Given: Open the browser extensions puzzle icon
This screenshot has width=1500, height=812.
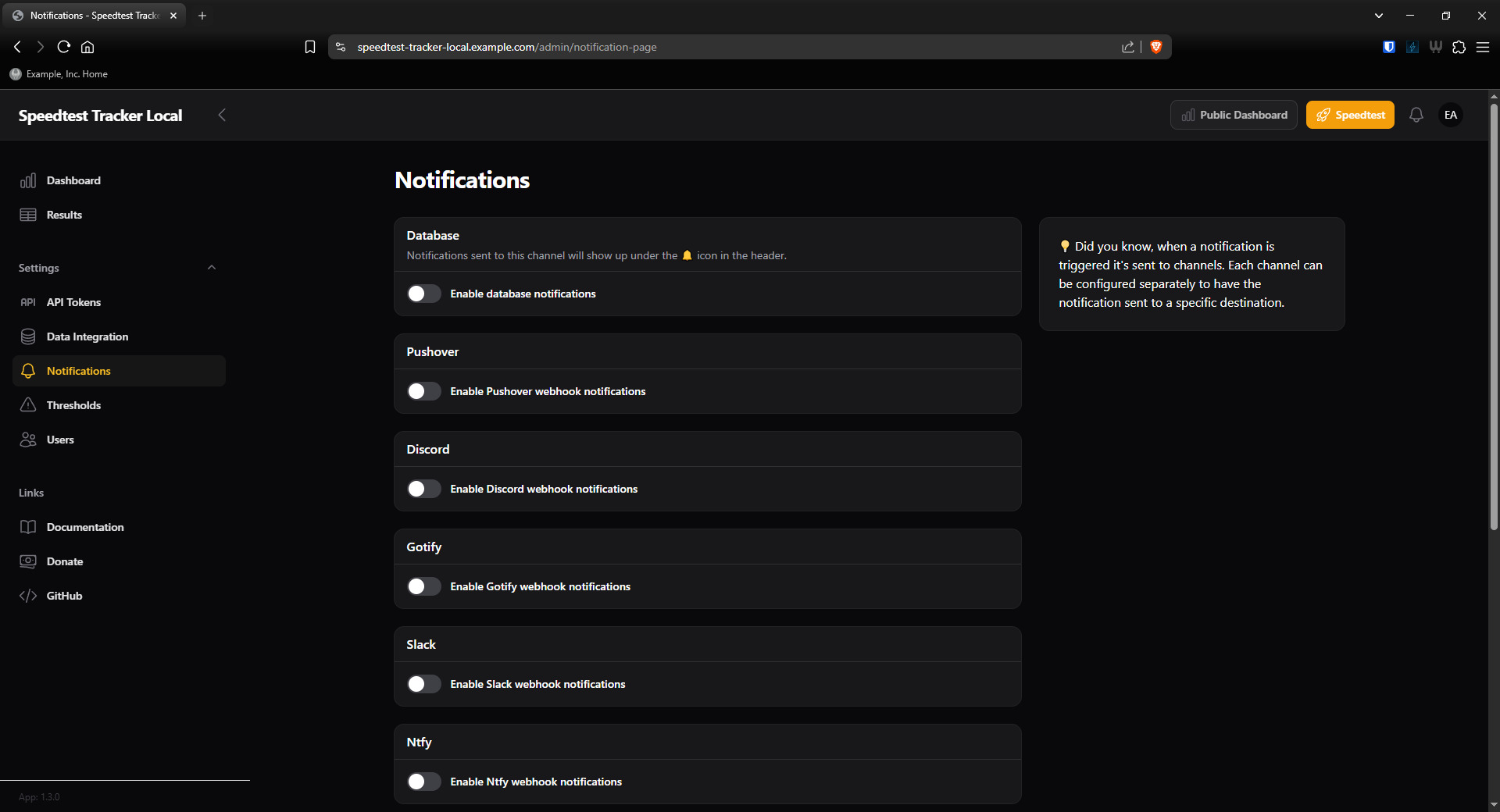Looking at the screenshot, I should pyautogui.click(x=1459, y=47).
